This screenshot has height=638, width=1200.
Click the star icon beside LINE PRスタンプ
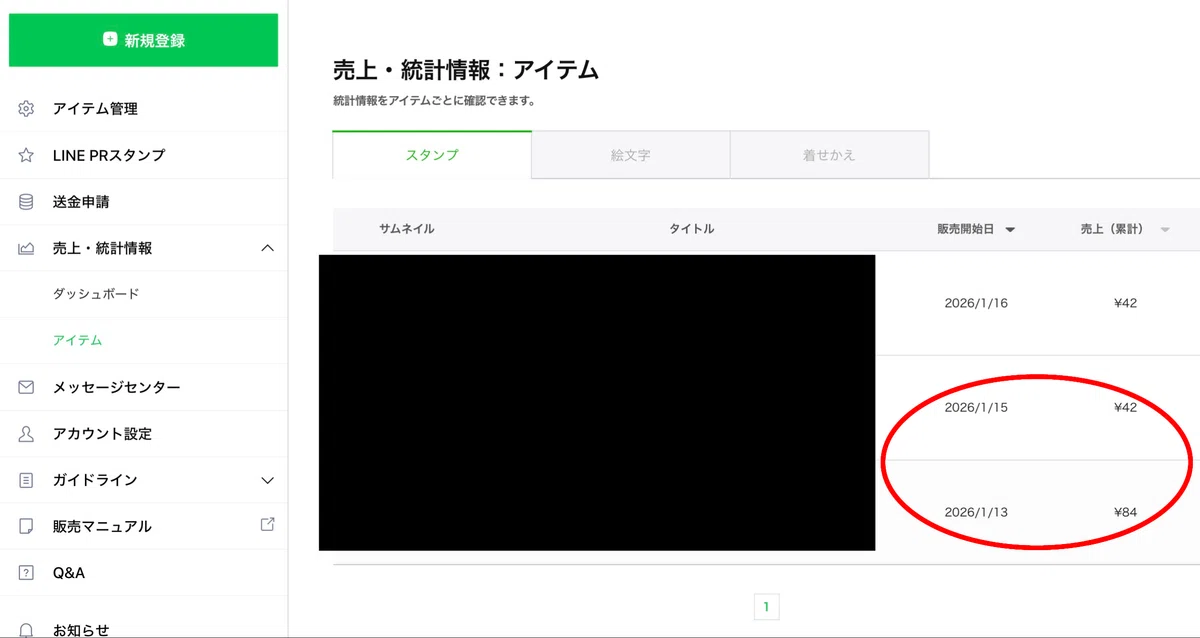[26, 155]
